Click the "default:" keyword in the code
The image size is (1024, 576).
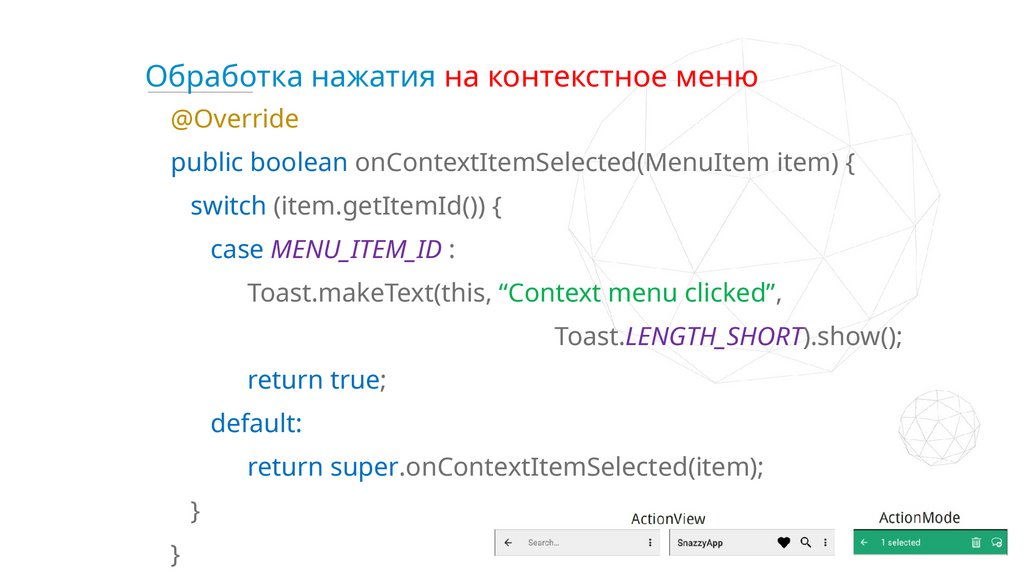256,423
